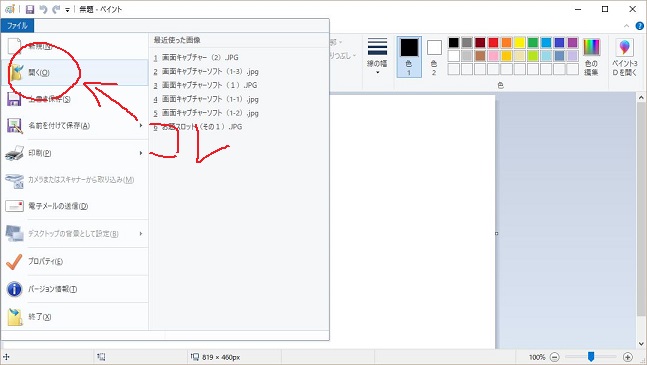Pick the pink color swatch in second row
This screenshot has height=365, width=647.
493,56
